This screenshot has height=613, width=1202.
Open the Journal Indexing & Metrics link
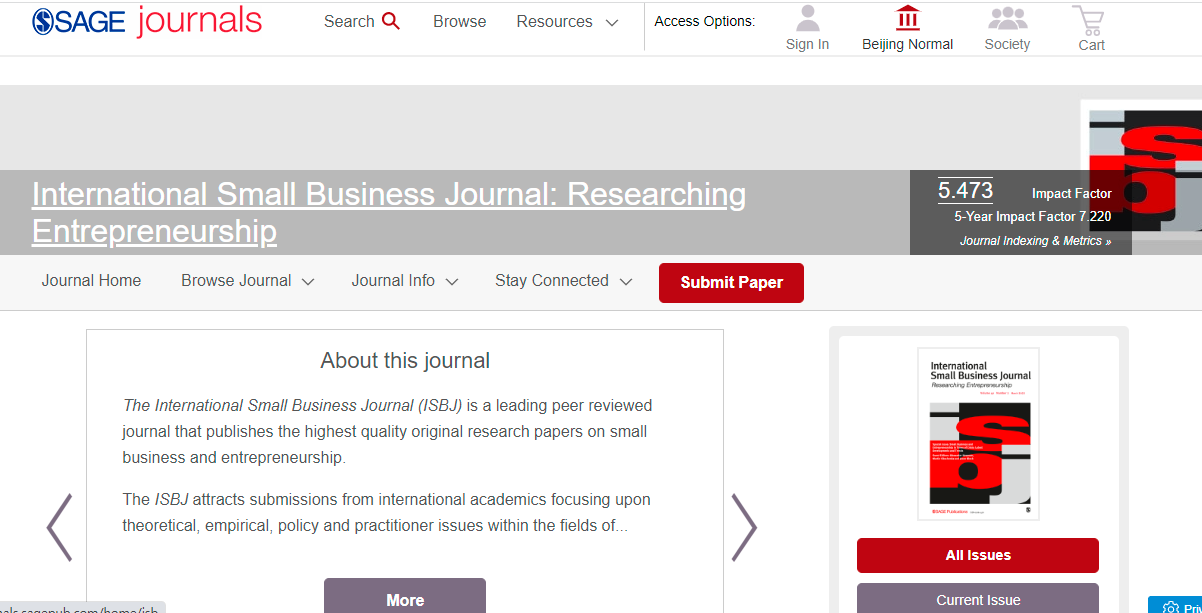[1035, 241]
